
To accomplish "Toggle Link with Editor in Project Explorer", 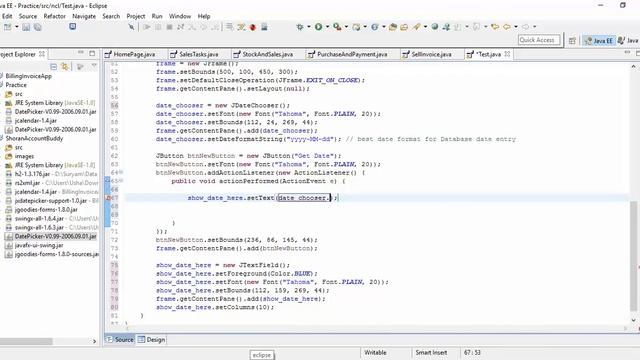I will 65,66.
